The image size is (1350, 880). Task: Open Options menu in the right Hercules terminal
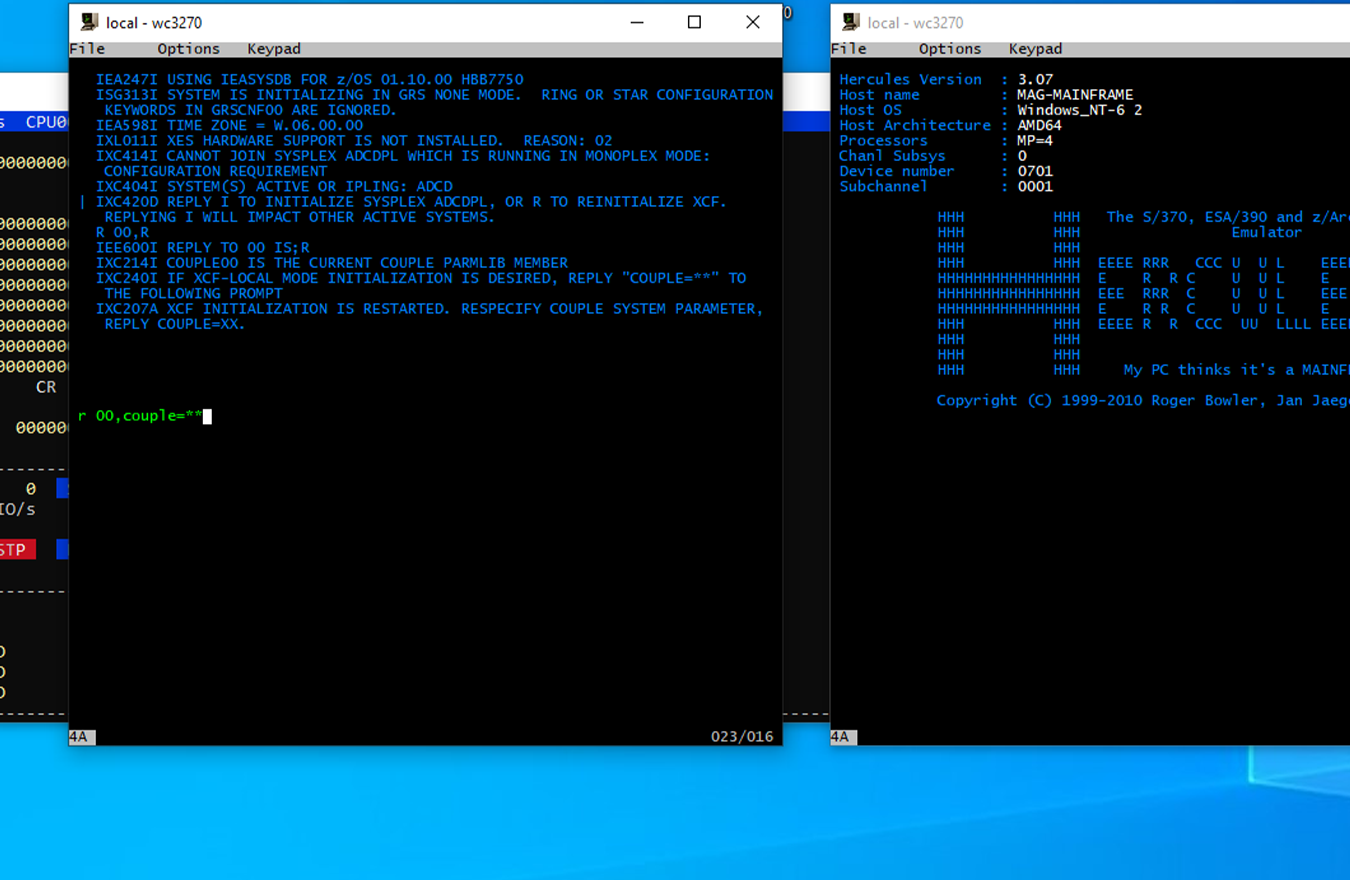click(x=950, y=49)
